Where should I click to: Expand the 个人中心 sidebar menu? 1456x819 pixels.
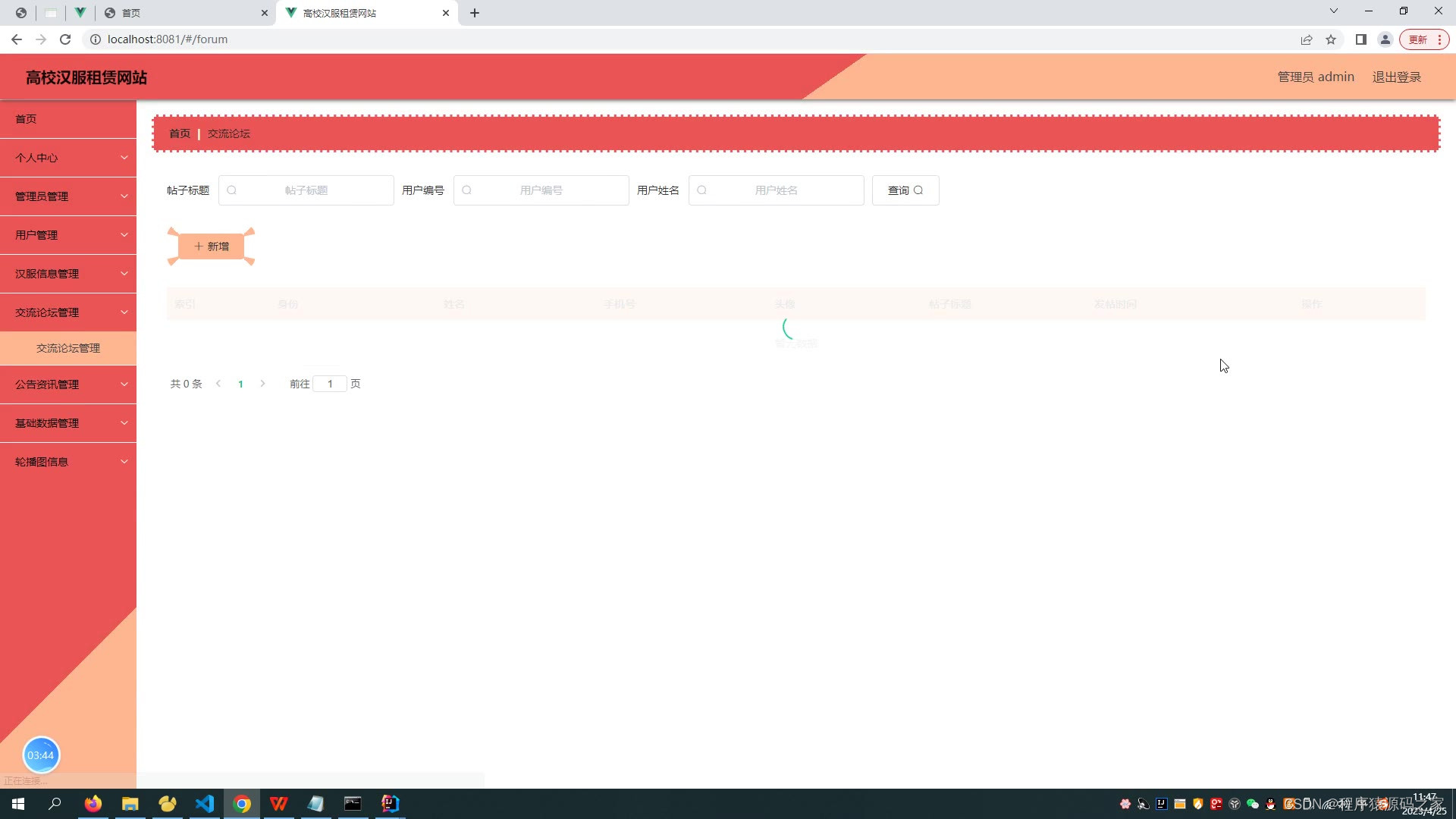[68, 158]
